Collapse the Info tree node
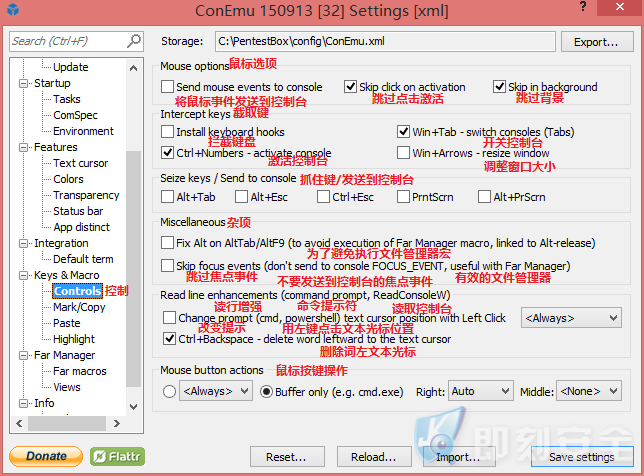644x476 pixels. pos(24,404)
